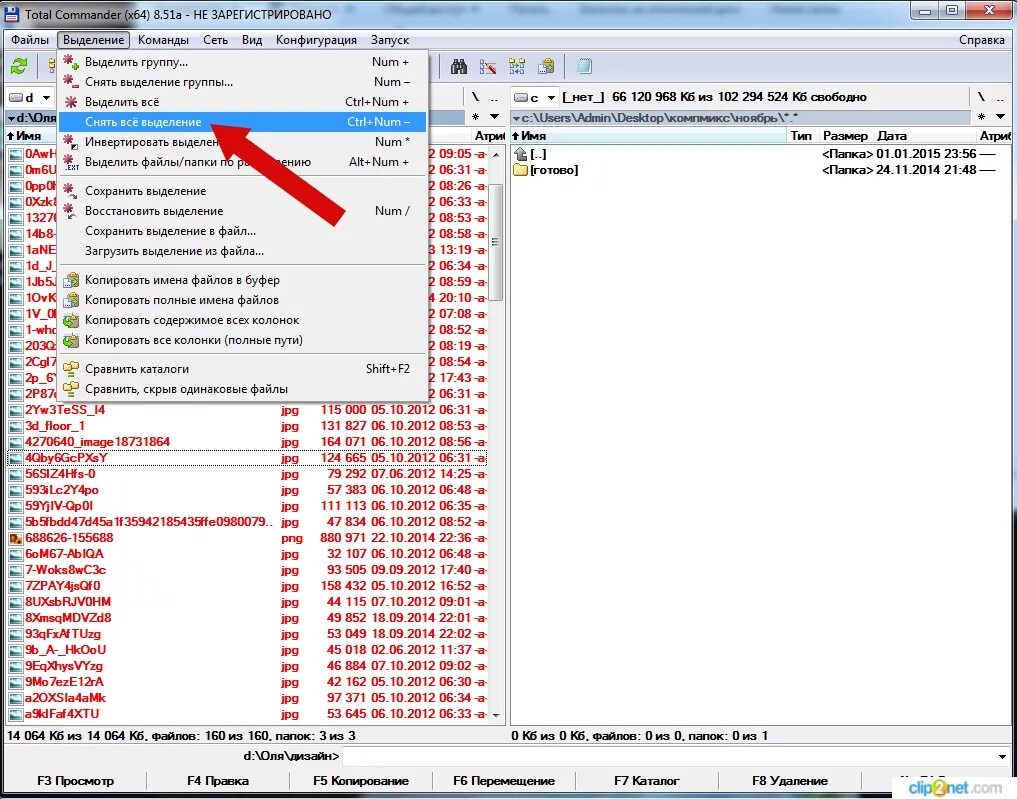The image size is (1017, 799).
Task: Select file 3d_floor_1
Action: (x=247, y=426)
